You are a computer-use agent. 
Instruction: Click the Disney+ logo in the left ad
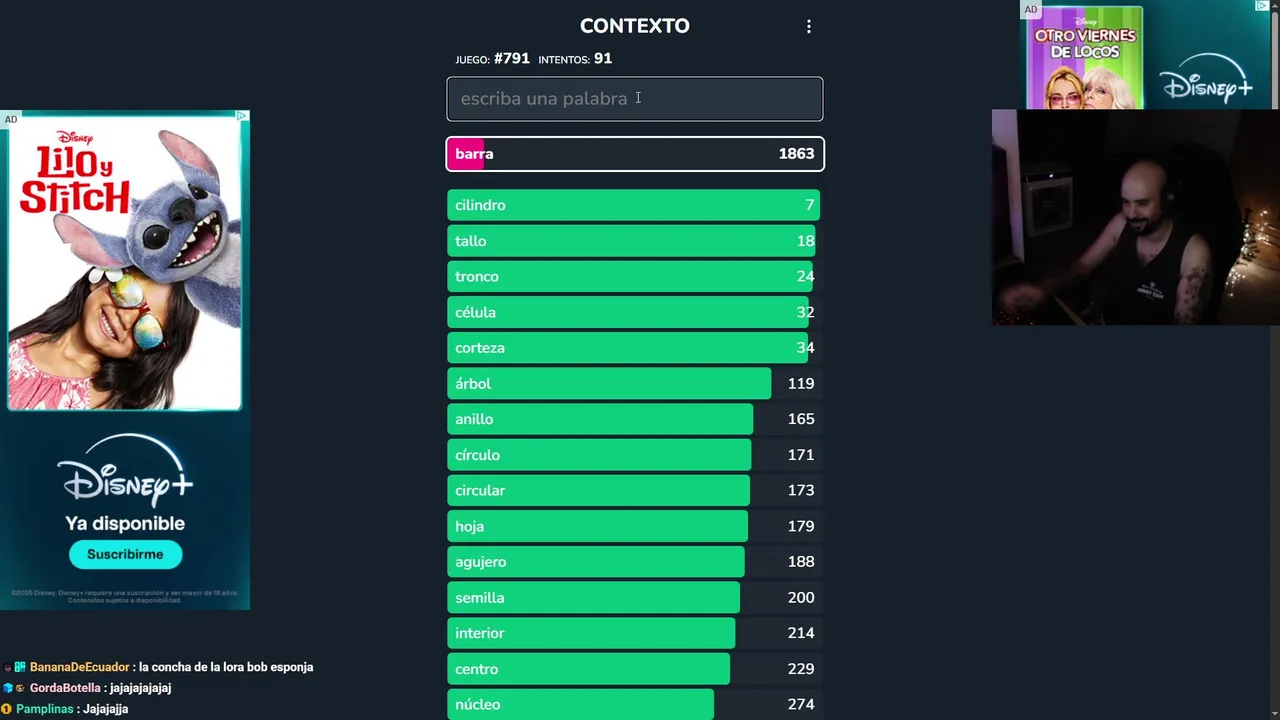tap(125, 471)
